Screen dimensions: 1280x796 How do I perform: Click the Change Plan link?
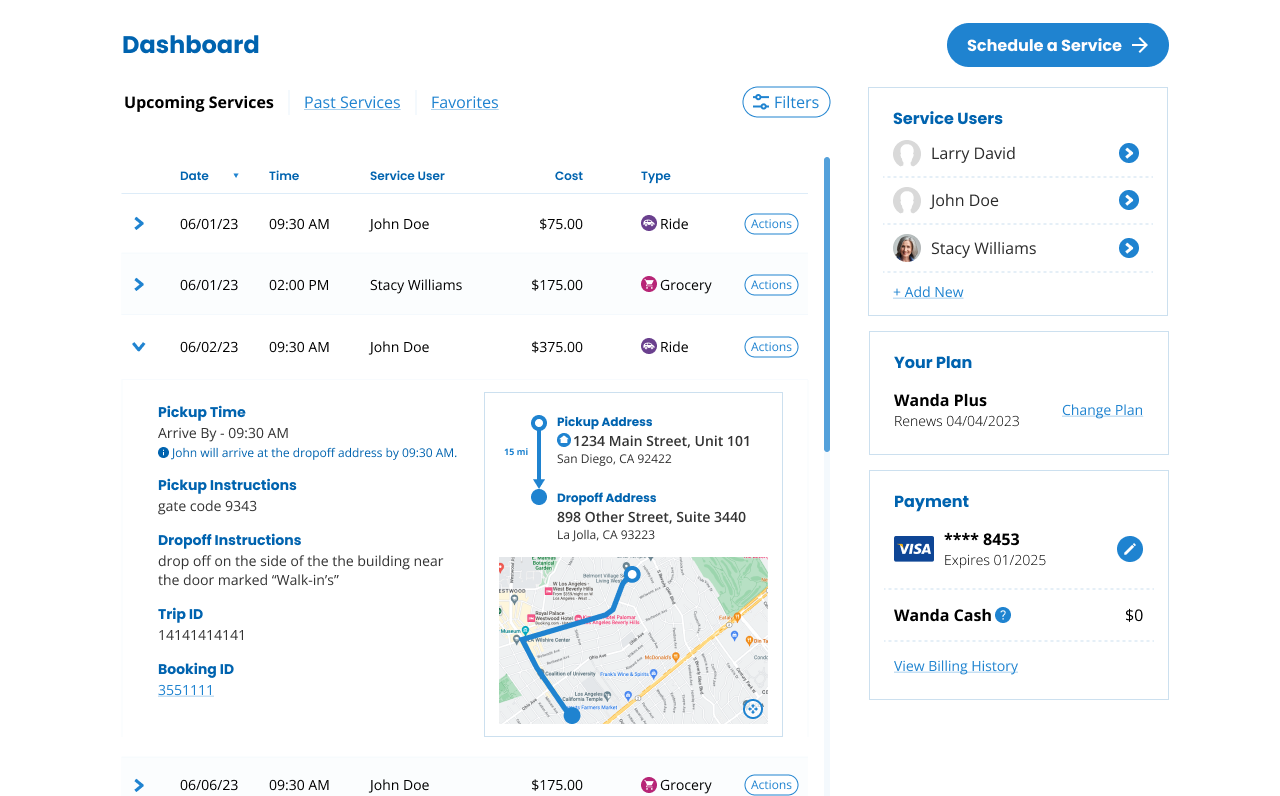pyautogui.click(x=1102, y=410)
